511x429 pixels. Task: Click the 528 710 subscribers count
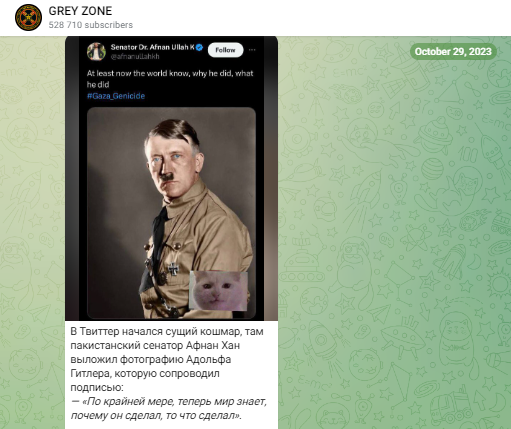click(x=91, y=25)
